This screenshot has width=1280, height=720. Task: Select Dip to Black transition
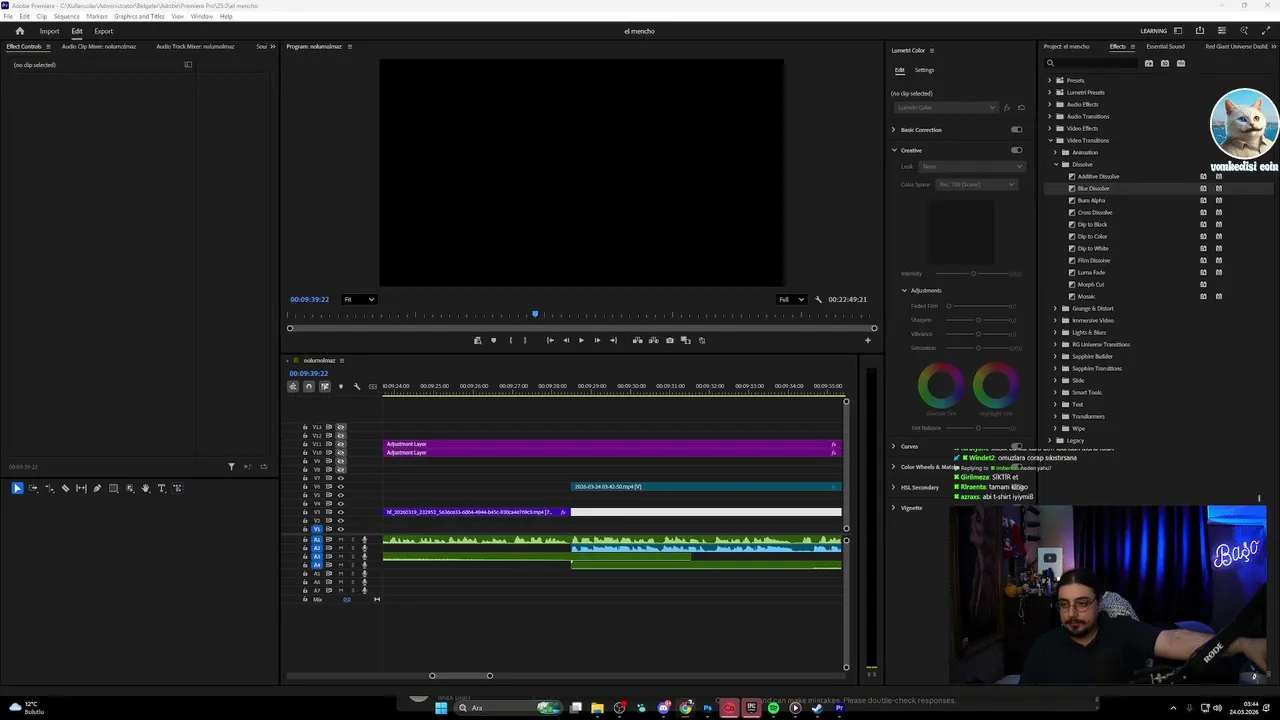1092,224
